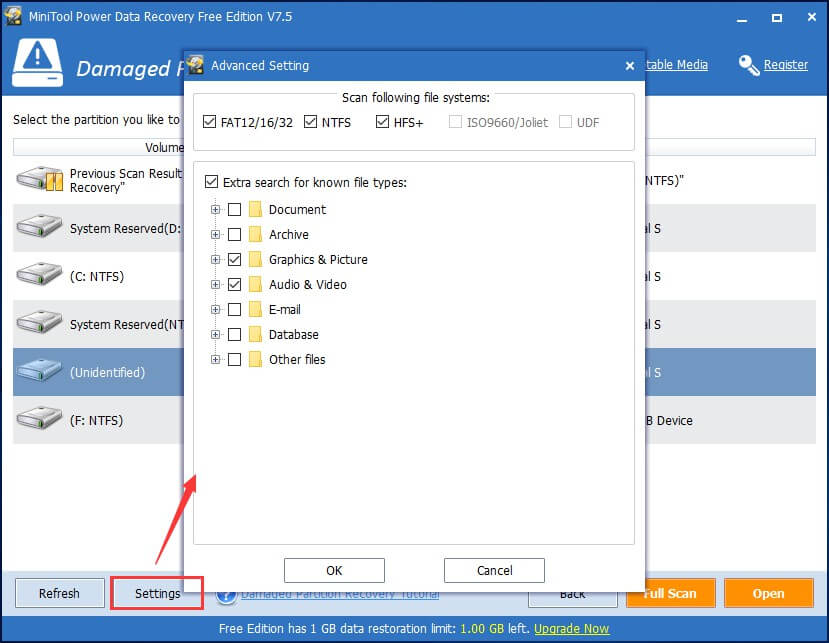829x643 pixels.
Task: Click the tutorial help question icon
Action: pyautogui.click(x=226, y=597)
